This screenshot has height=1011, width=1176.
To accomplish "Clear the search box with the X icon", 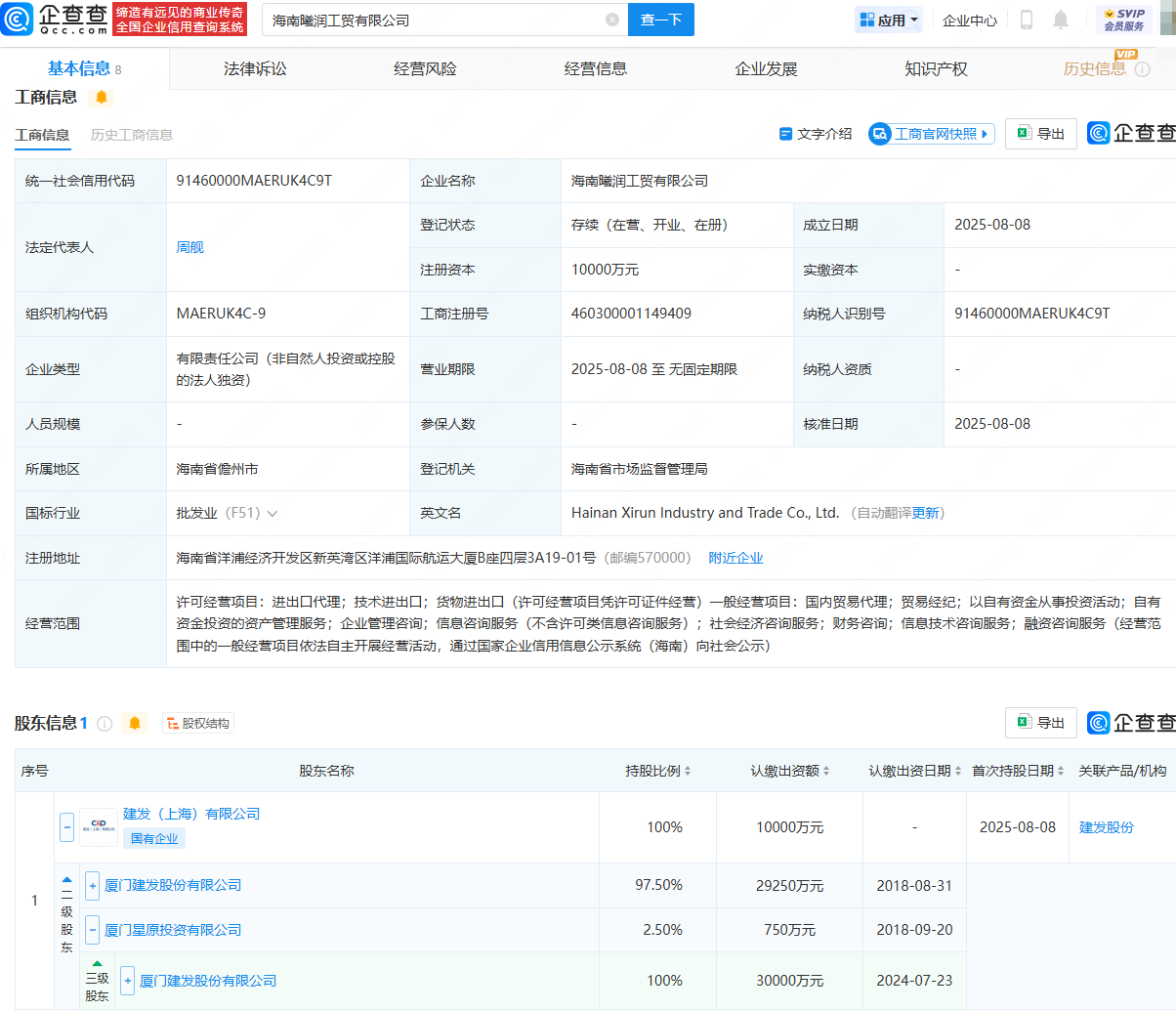I will (612, 20).
